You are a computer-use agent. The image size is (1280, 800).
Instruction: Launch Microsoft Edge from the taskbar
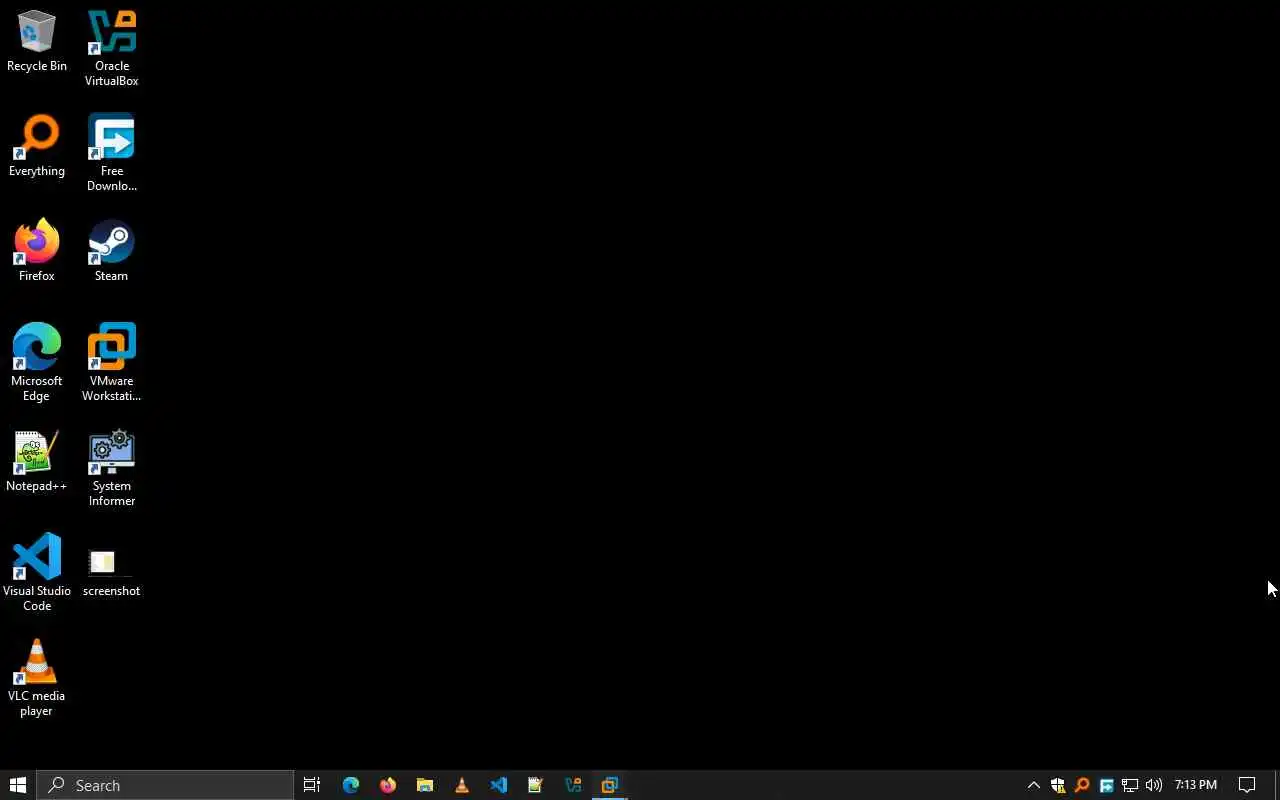[x=351, y=785]
